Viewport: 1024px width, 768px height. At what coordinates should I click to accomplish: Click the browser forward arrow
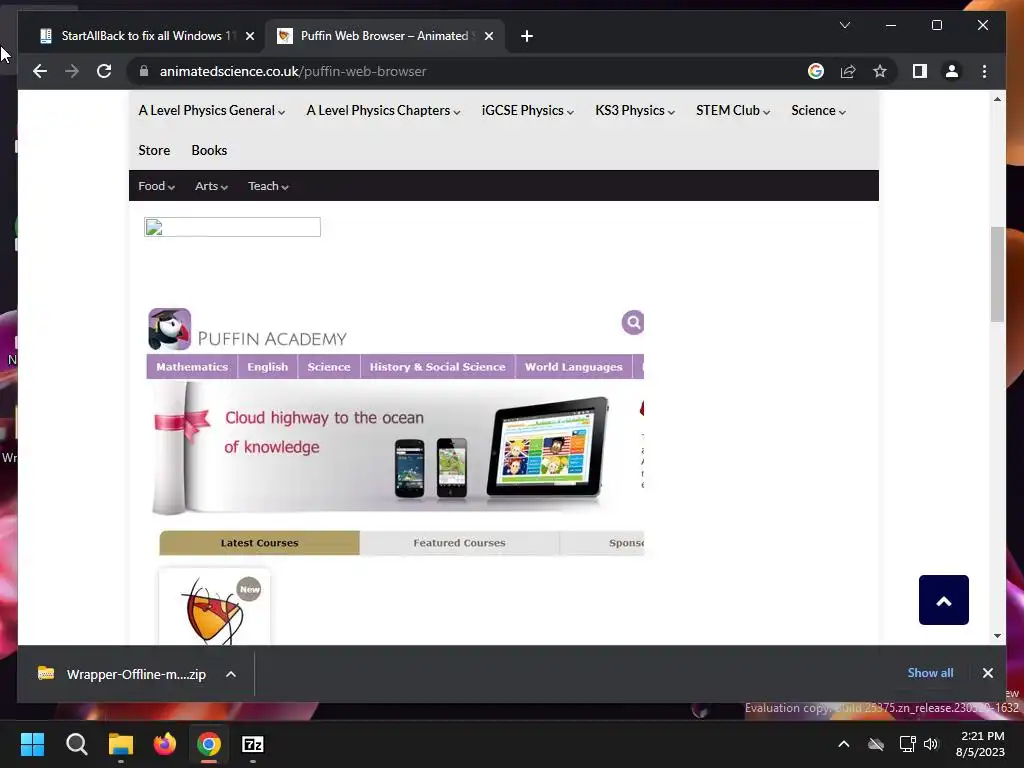tap(72, 71)
